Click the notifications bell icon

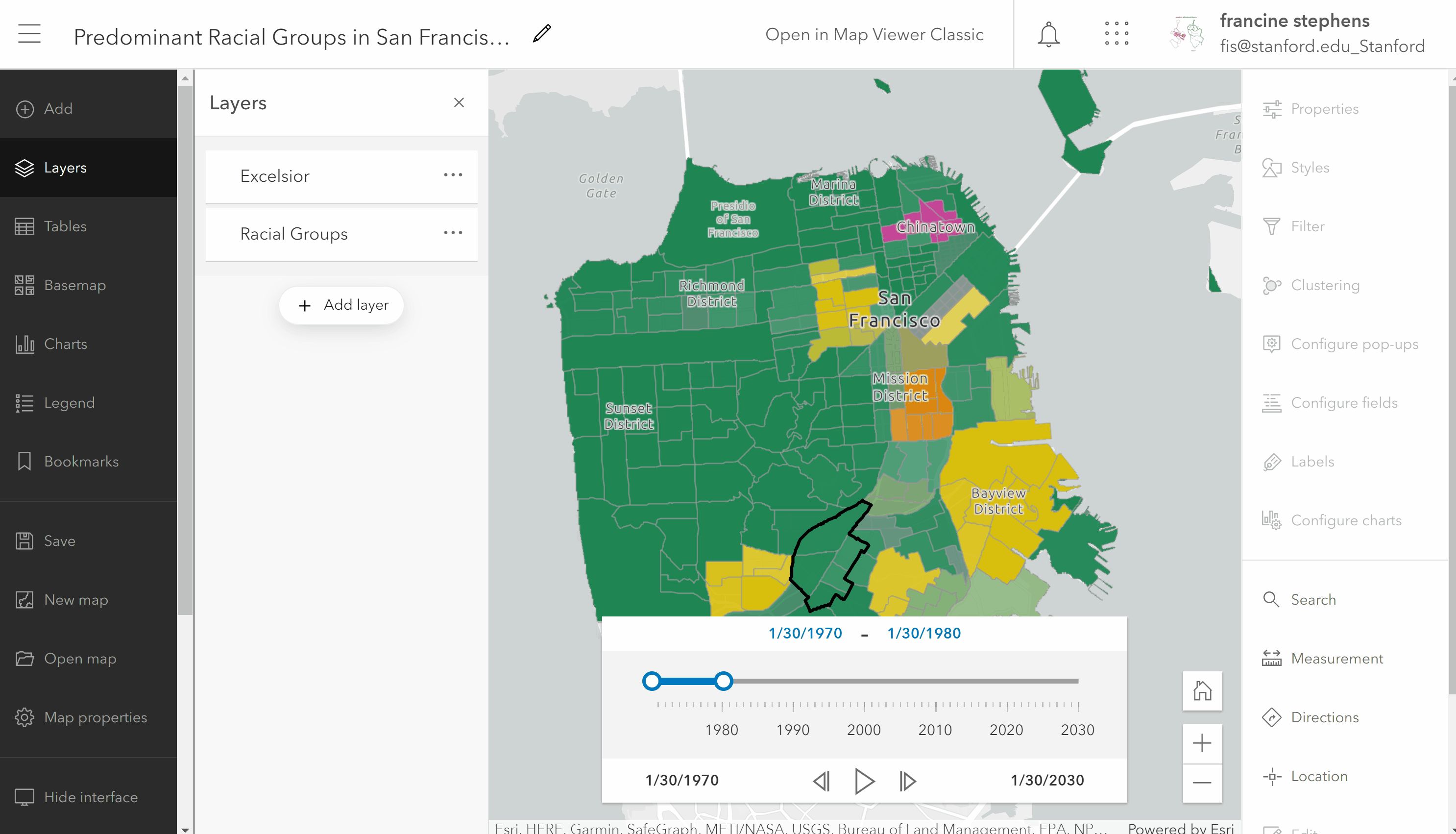click(1048, 34)
